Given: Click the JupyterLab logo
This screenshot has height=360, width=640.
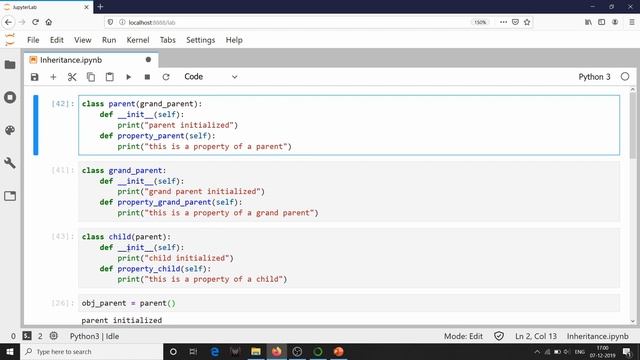Looking at the screenshot, I should click(x=10, y=40).
